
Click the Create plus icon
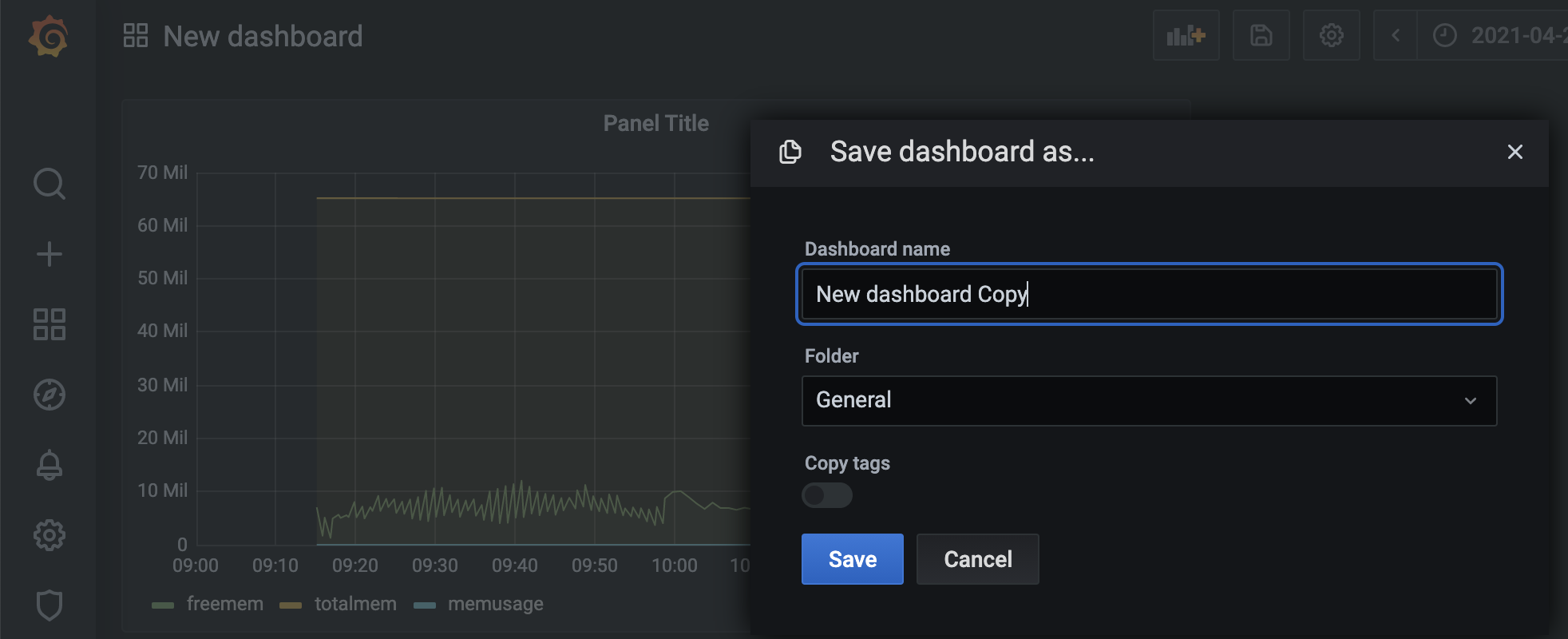(x=49, y=254)
